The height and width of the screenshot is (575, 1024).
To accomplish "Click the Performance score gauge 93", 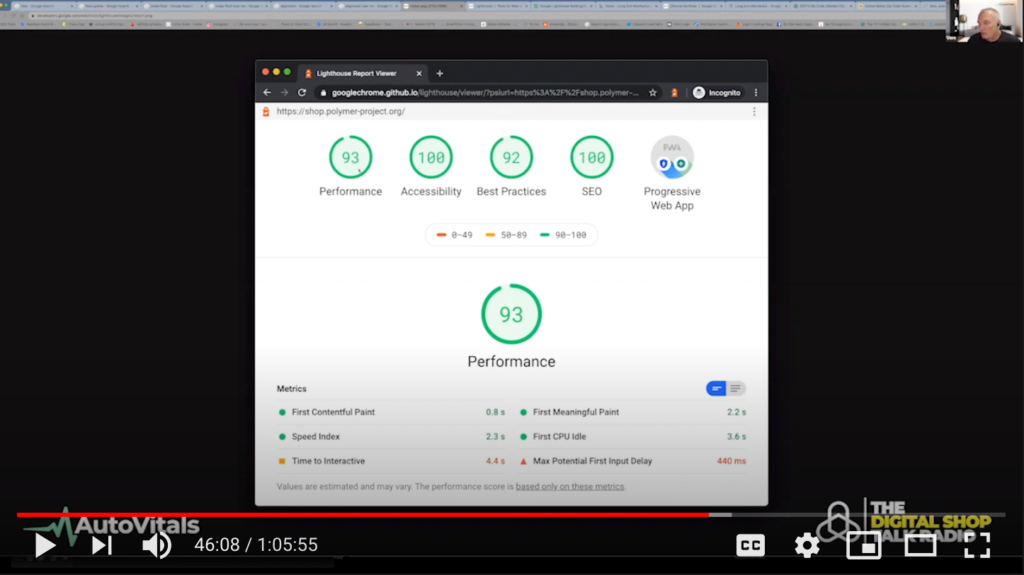I will 350,158.
